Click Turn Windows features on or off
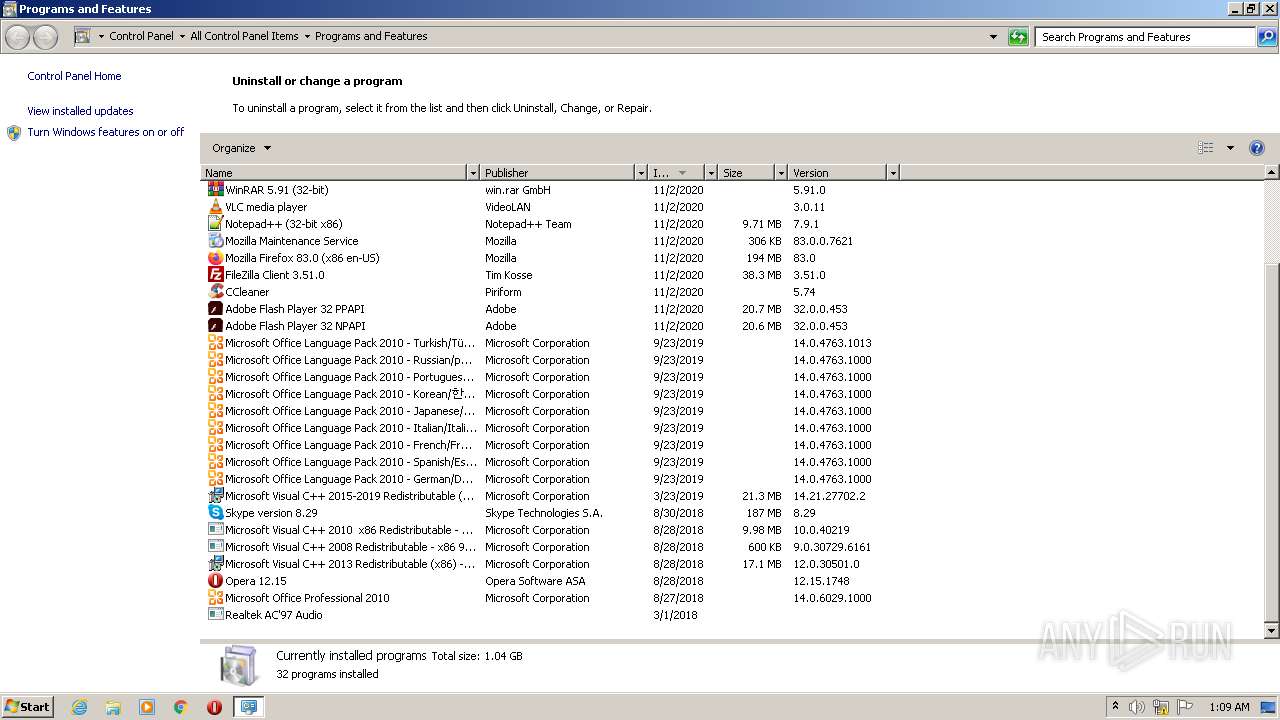The width and height of the screenshot is (1280, 720). point(106,132)
